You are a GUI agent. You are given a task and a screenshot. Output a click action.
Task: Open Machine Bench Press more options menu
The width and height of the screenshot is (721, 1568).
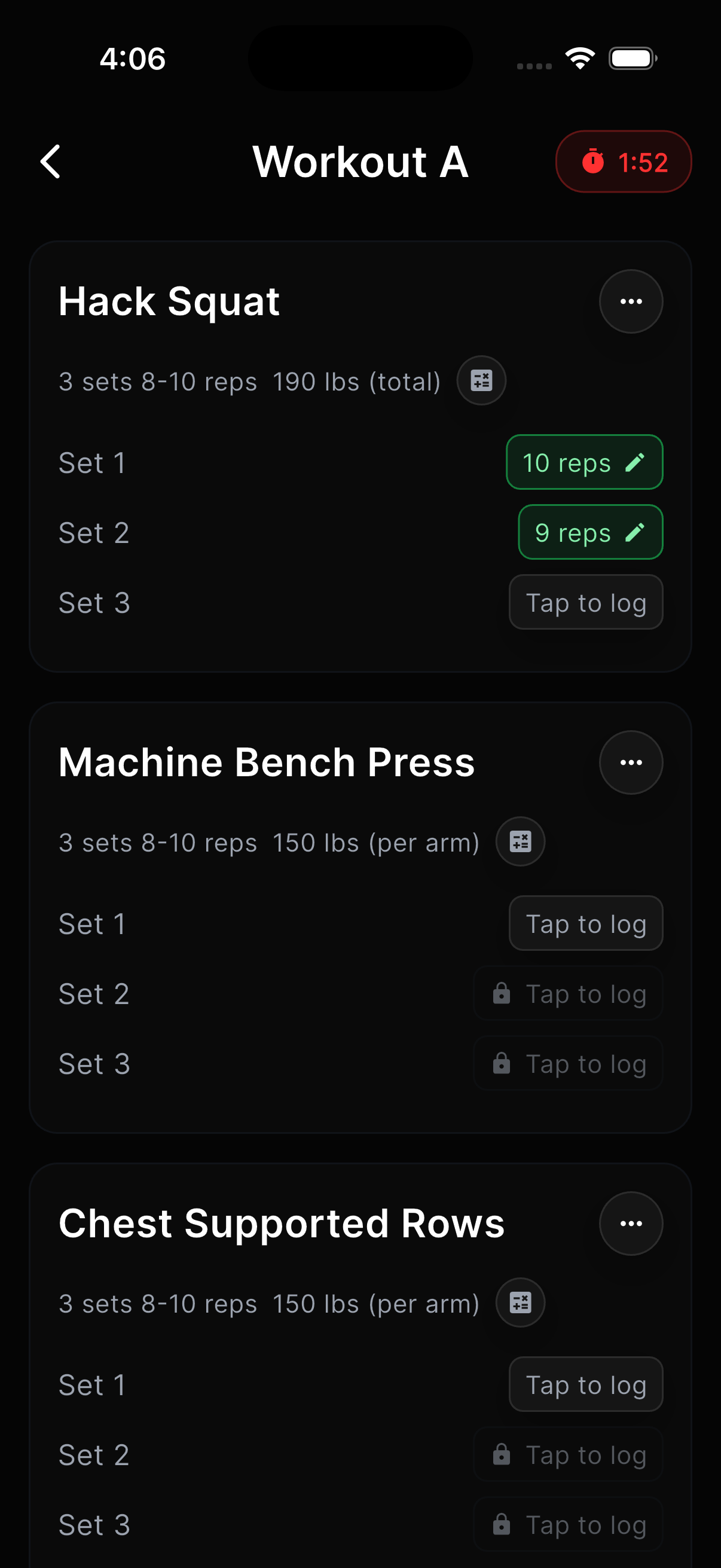pos(630,762)
